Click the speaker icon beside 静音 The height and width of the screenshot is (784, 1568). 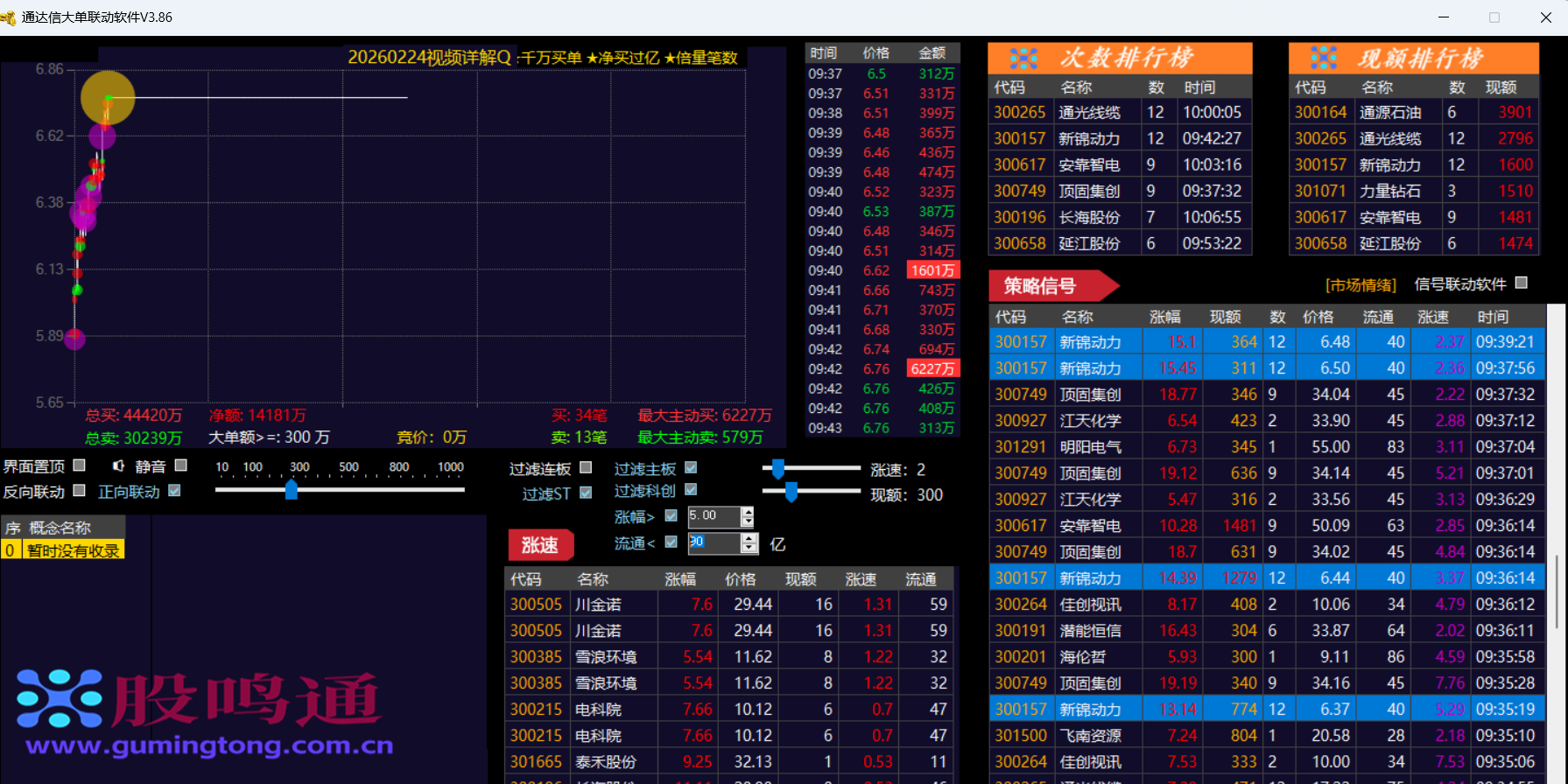tap(118, 466)
